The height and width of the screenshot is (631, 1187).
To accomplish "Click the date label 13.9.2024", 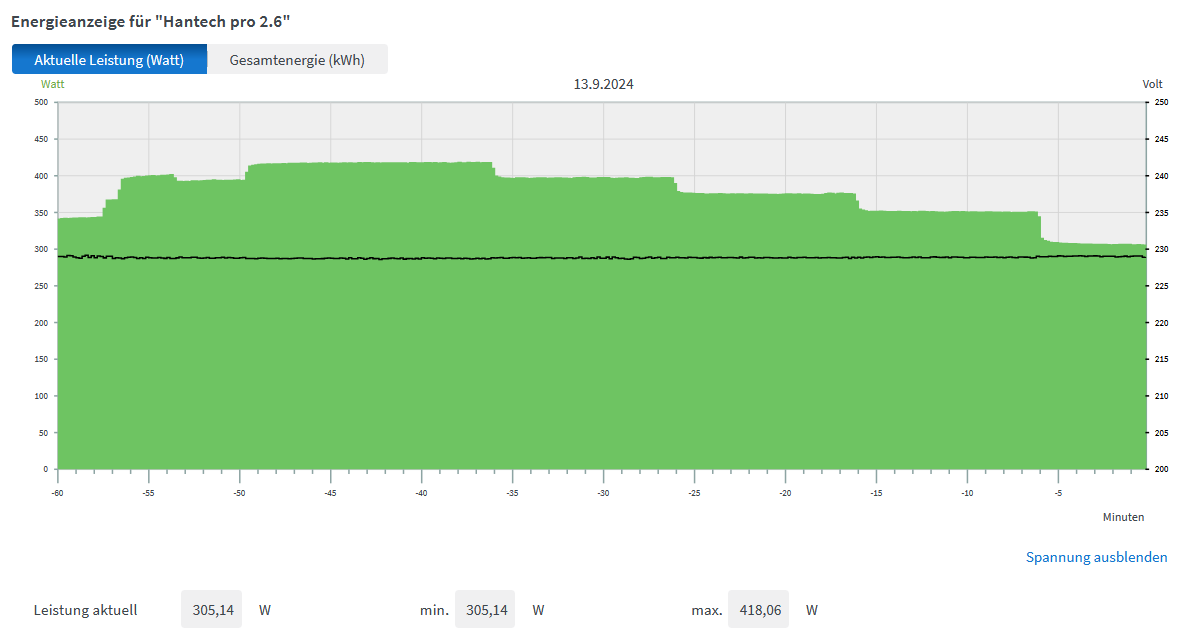I will pos(603,84).
